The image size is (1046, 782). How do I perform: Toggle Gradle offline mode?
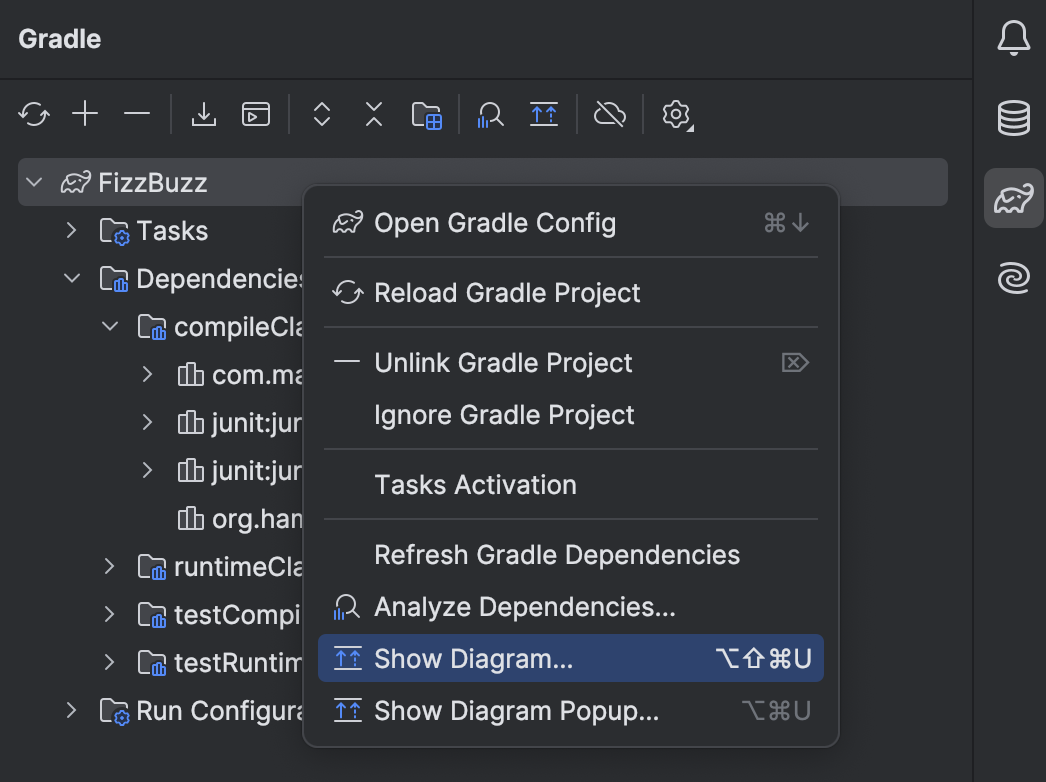[610, 114]
